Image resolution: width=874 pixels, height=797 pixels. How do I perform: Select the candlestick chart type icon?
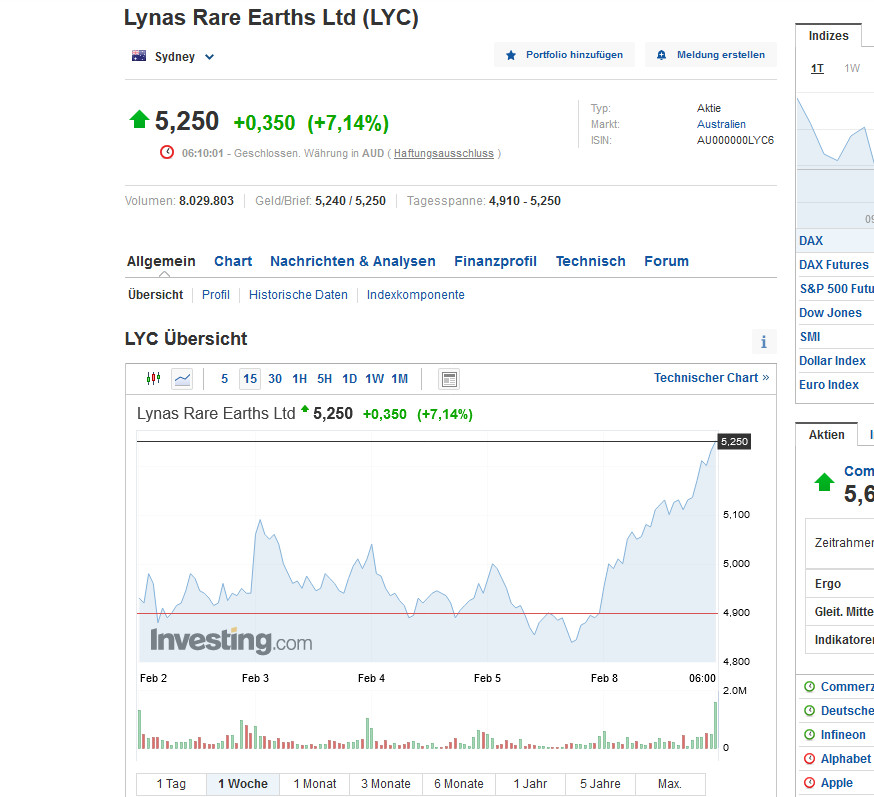(153, 379)
